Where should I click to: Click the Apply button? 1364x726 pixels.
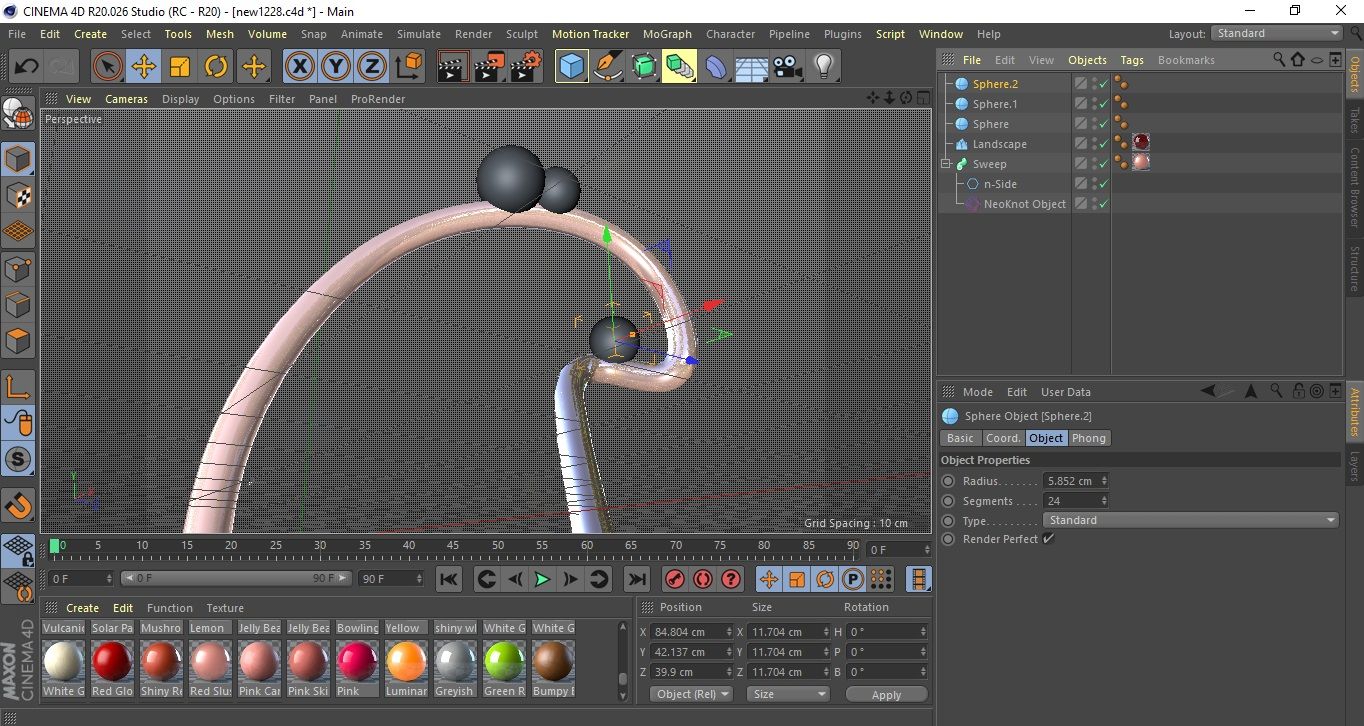(x=886, y=694)
